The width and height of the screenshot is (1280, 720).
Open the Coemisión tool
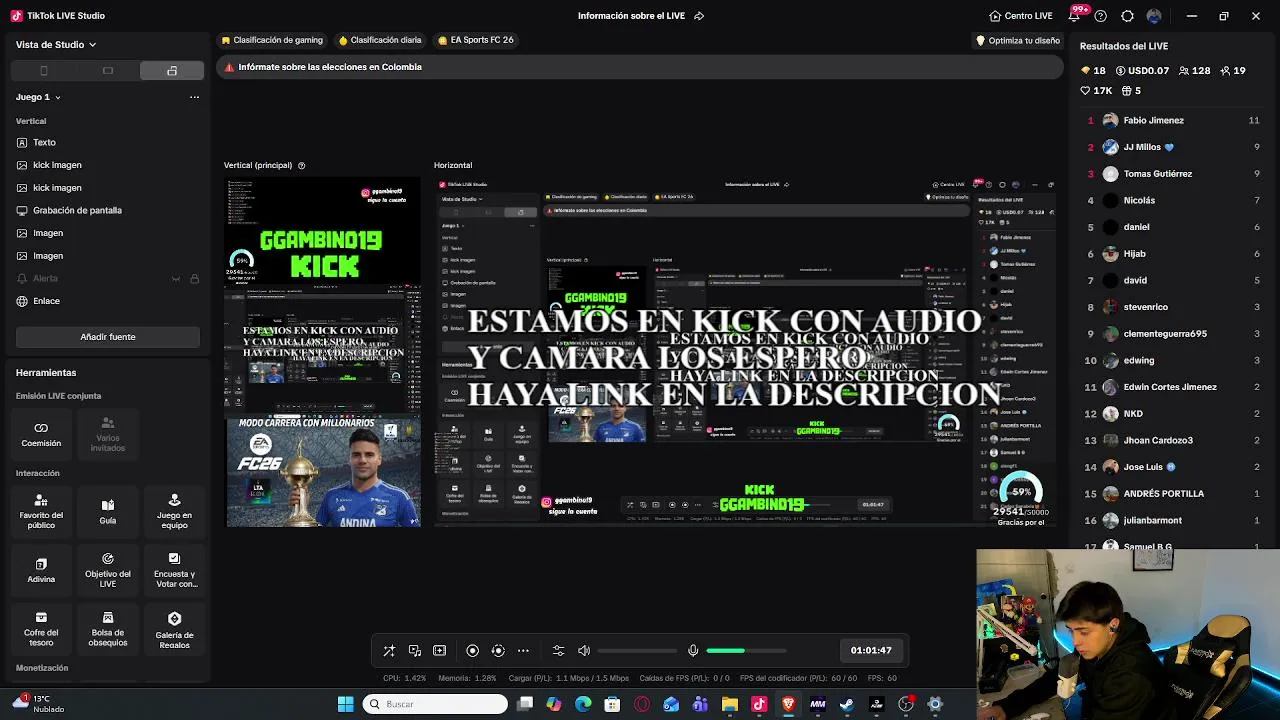pos(41,434)
